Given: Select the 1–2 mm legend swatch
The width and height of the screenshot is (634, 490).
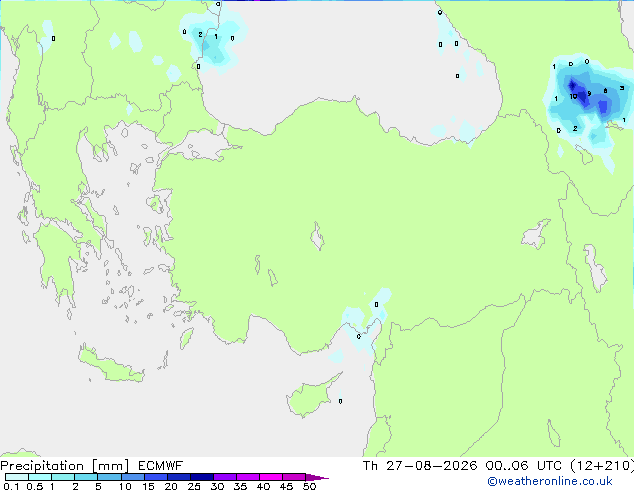Looking at the screenshot, I should point(63,477).
